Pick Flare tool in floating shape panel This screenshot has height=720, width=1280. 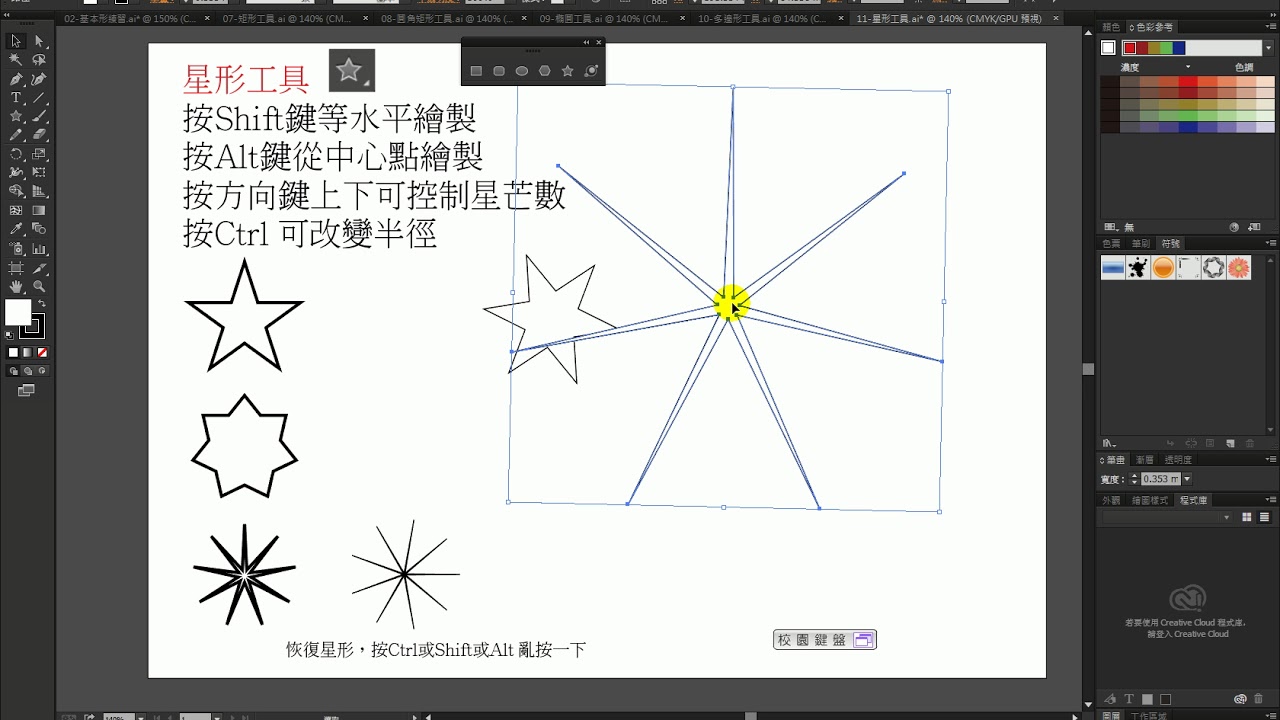(x=591, y=71)
